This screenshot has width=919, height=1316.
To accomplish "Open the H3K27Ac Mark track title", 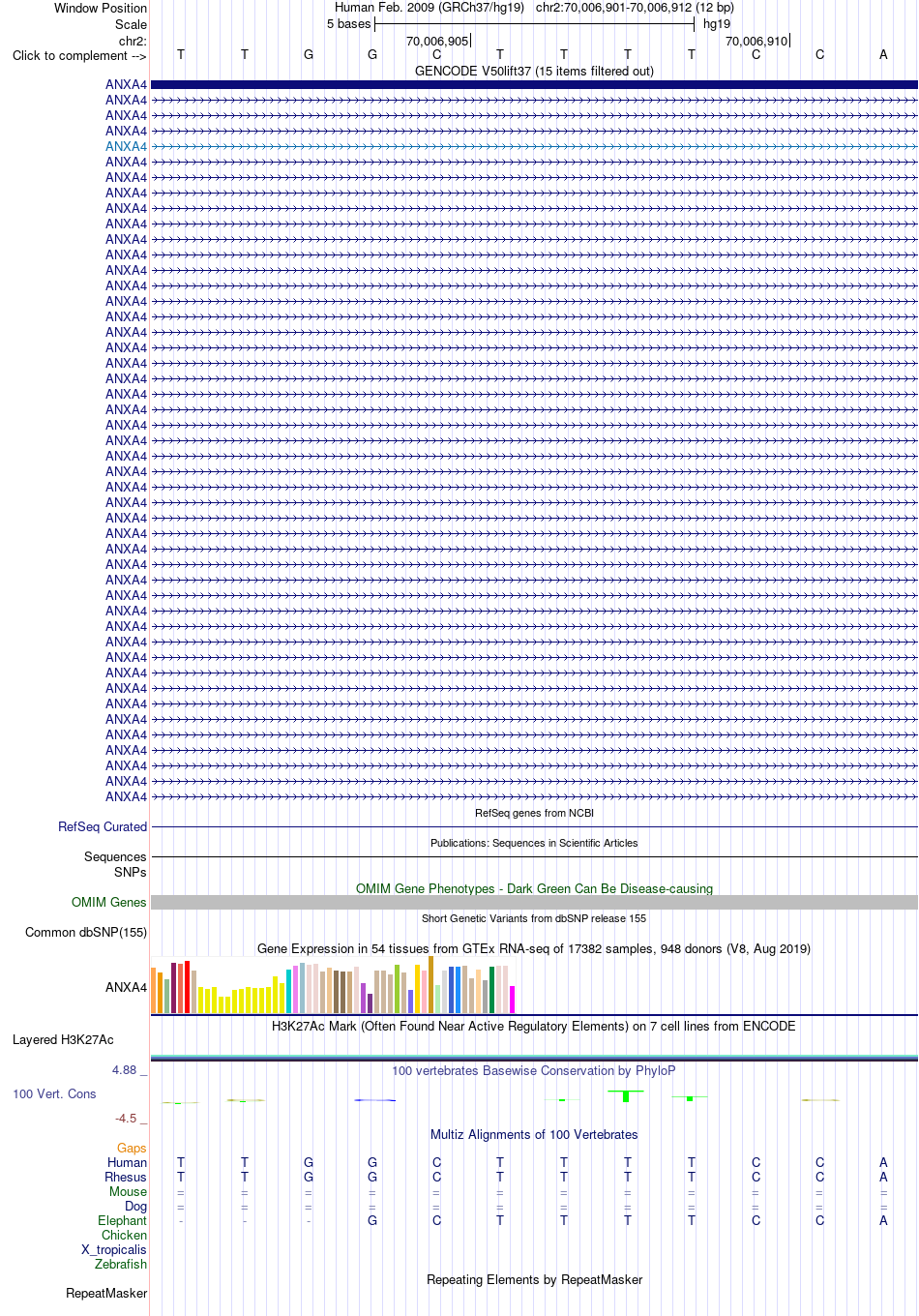I will click(534, 1026).
